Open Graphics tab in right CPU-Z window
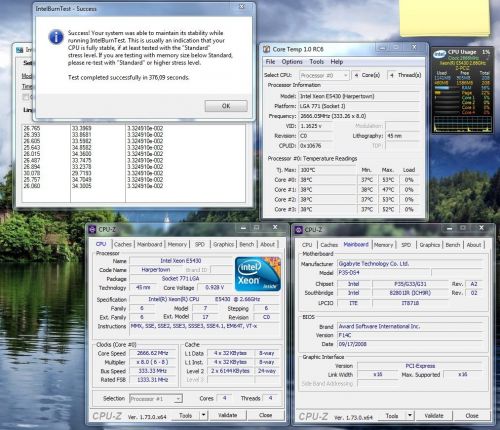Image resolution: width=500 pixels, height=430 pixels. [430, 245]
